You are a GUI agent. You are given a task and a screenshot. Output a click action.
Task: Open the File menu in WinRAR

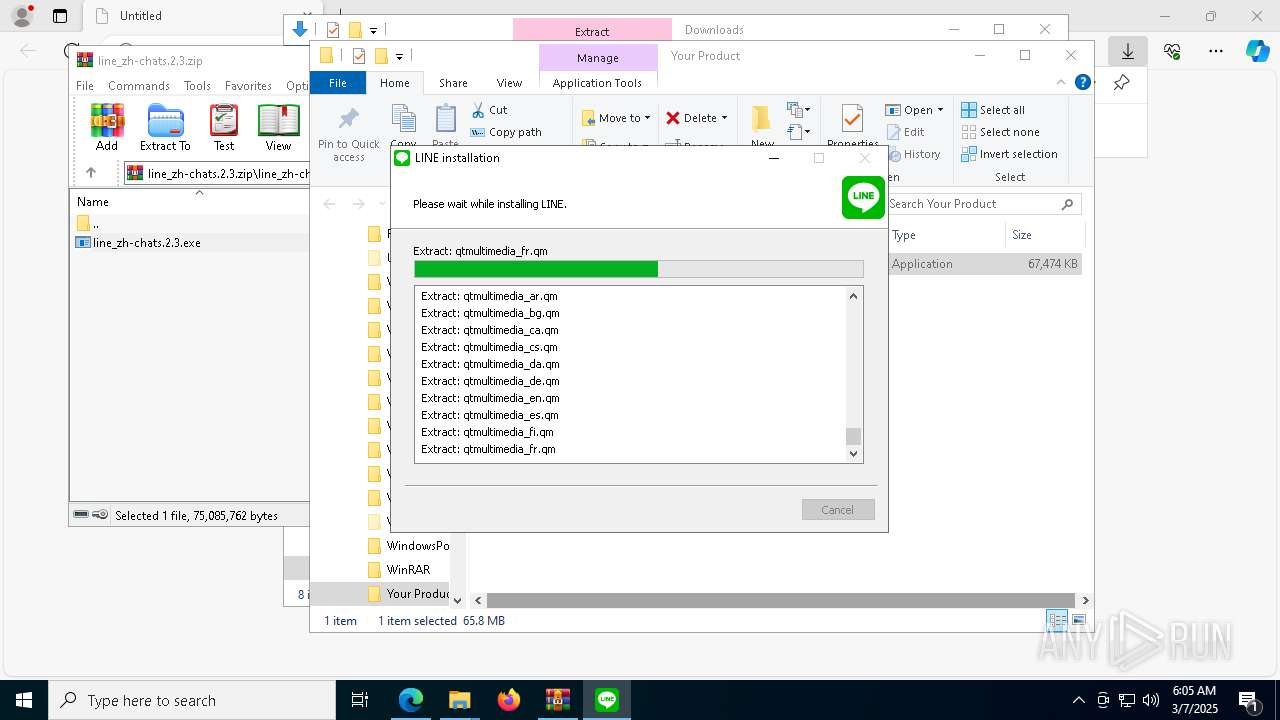tap(85, 86)
